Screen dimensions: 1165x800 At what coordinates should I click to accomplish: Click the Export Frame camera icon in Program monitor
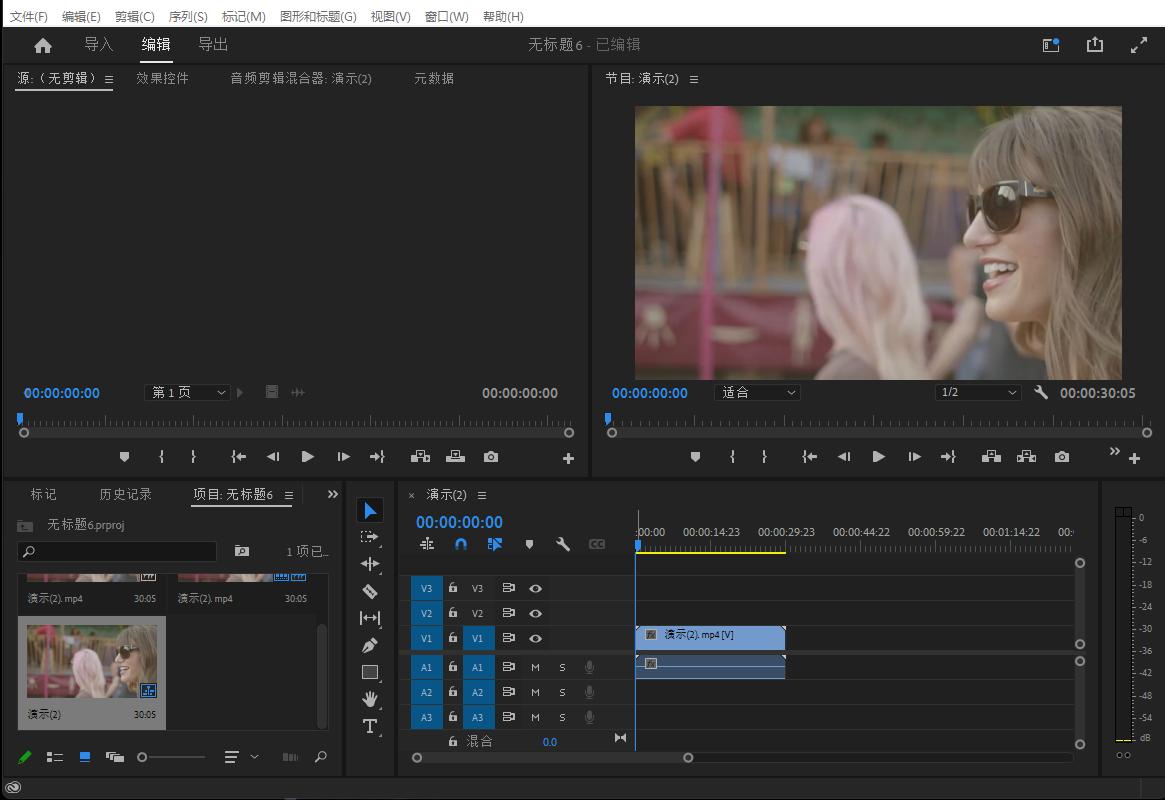(x=1062, y=457)
